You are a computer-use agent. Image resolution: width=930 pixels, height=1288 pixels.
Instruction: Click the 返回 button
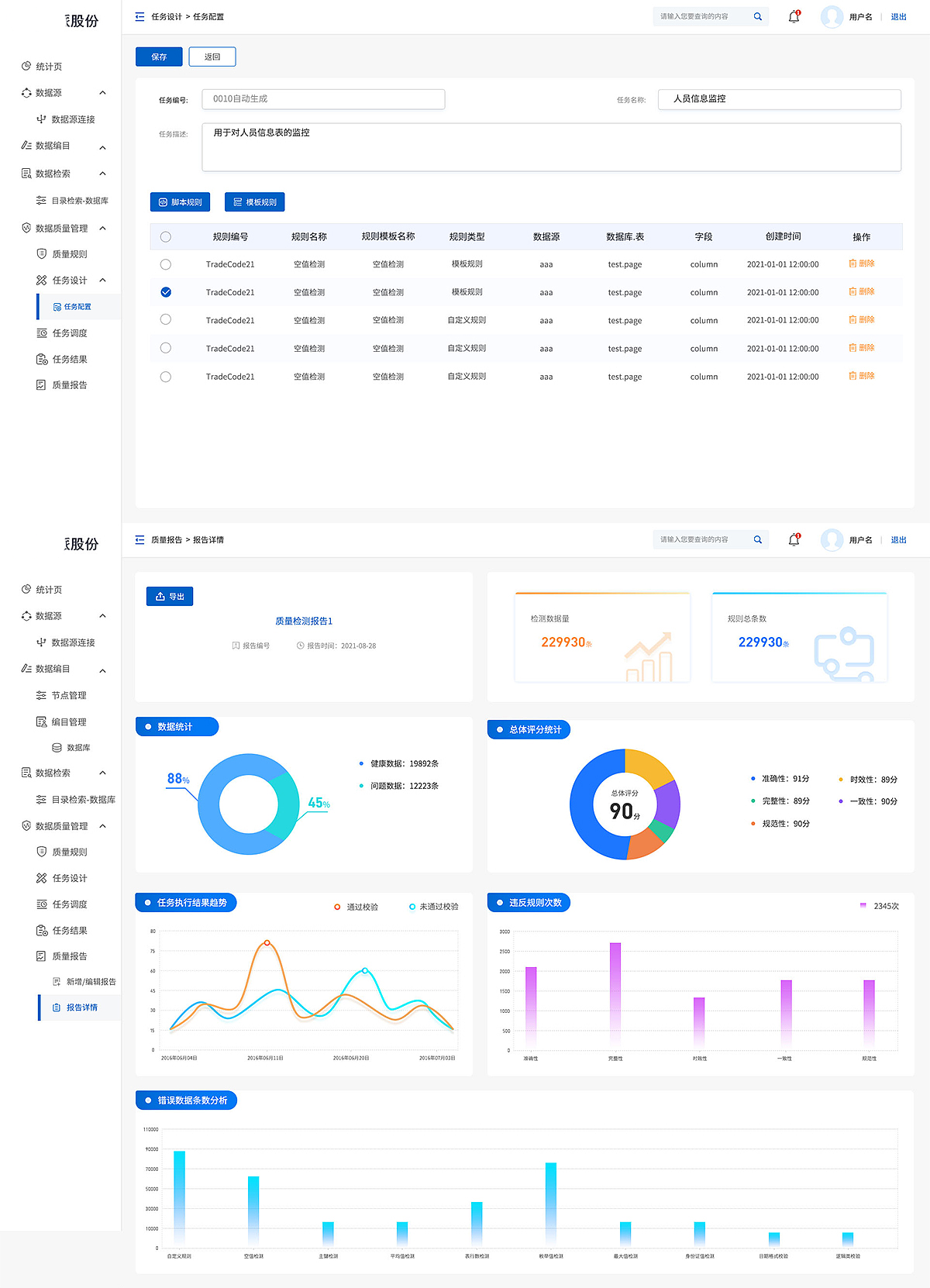click(212, 57)
